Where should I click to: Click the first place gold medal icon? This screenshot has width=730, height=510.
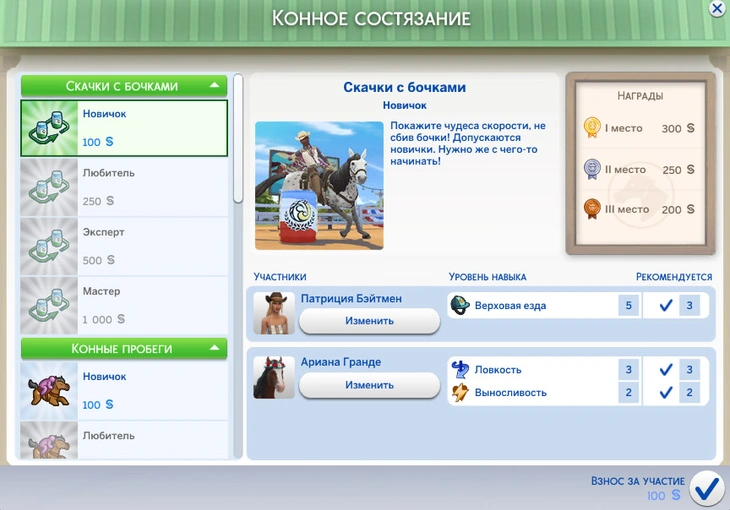coord(592,128)
